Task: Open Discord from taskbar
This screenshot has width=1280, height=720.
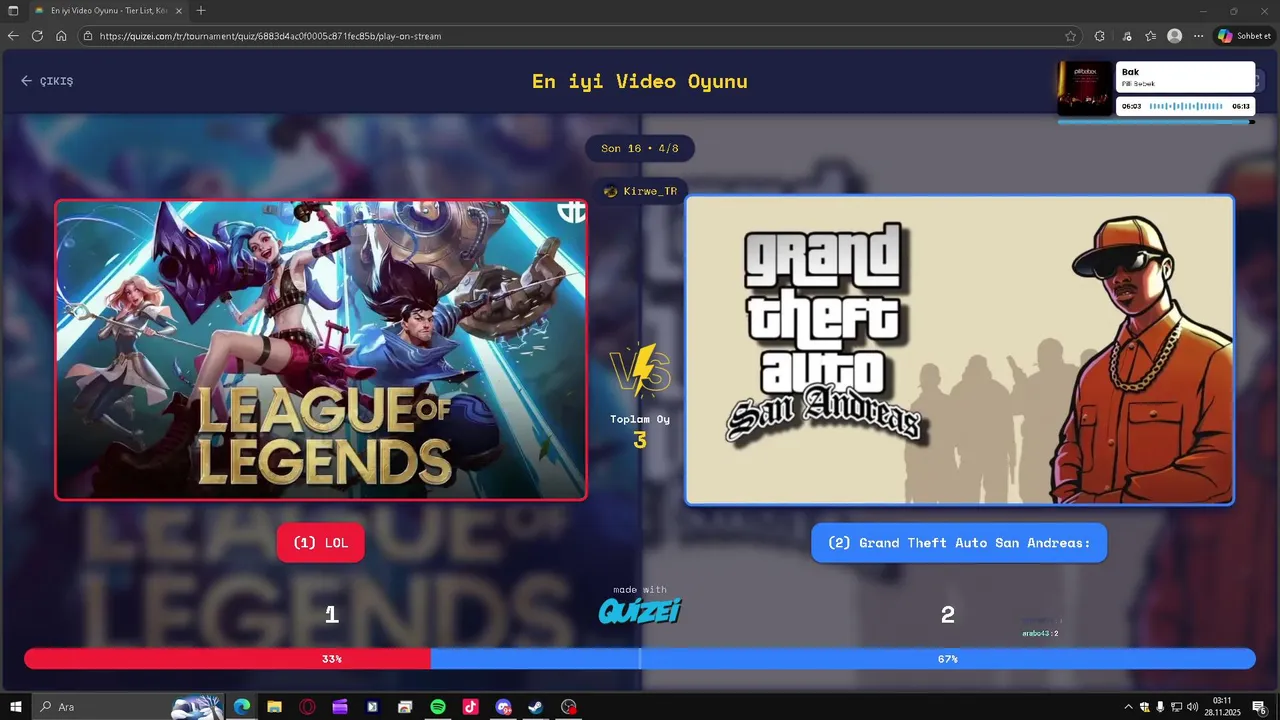Action: [x=503, y=707]
